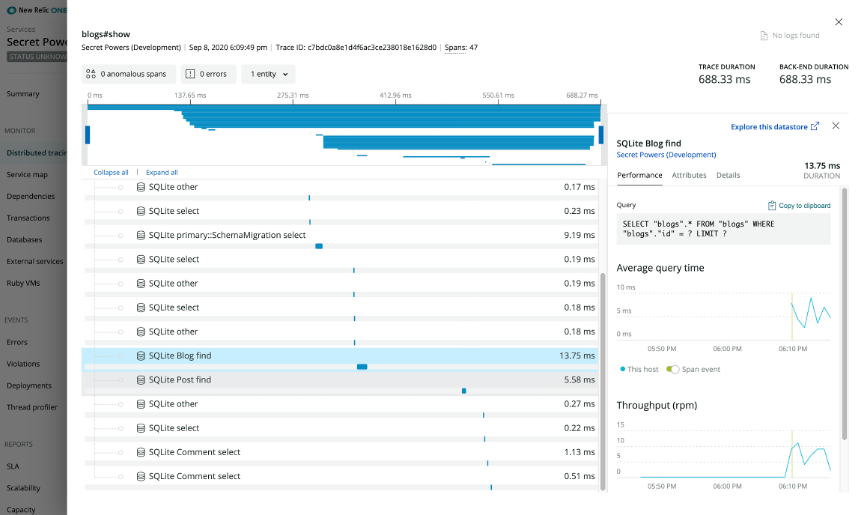856x515 pixels.
Task: Open Transactions in the sidebar
Action: click(28, 218)
